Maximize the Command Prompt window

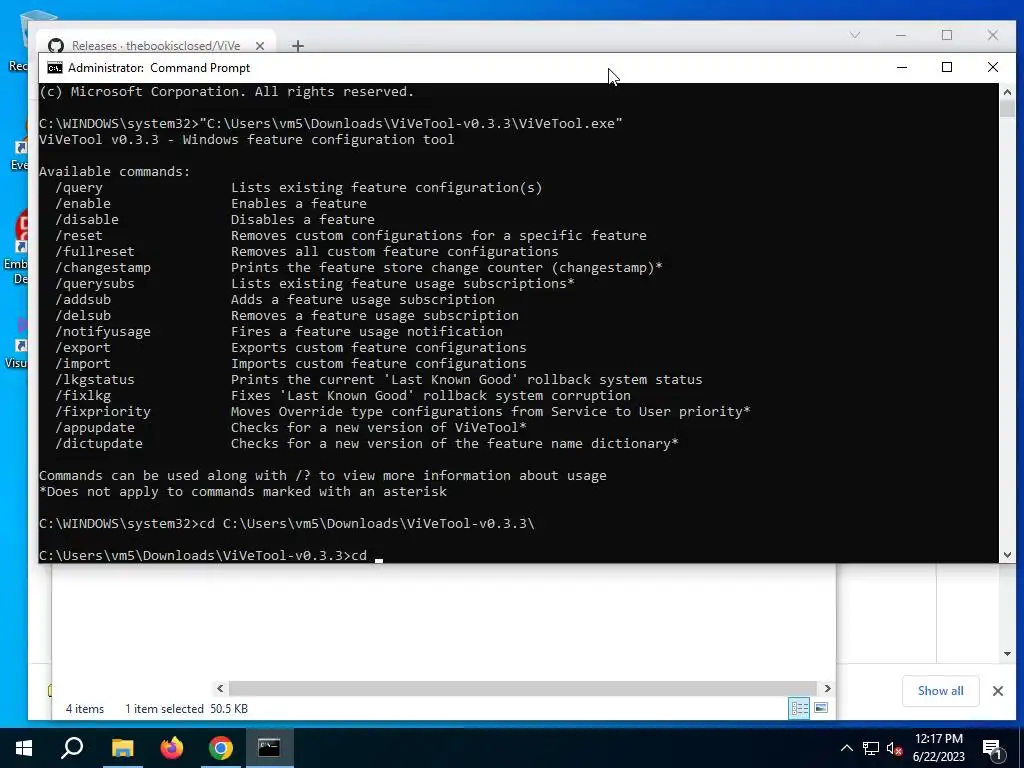coord(947,67)
